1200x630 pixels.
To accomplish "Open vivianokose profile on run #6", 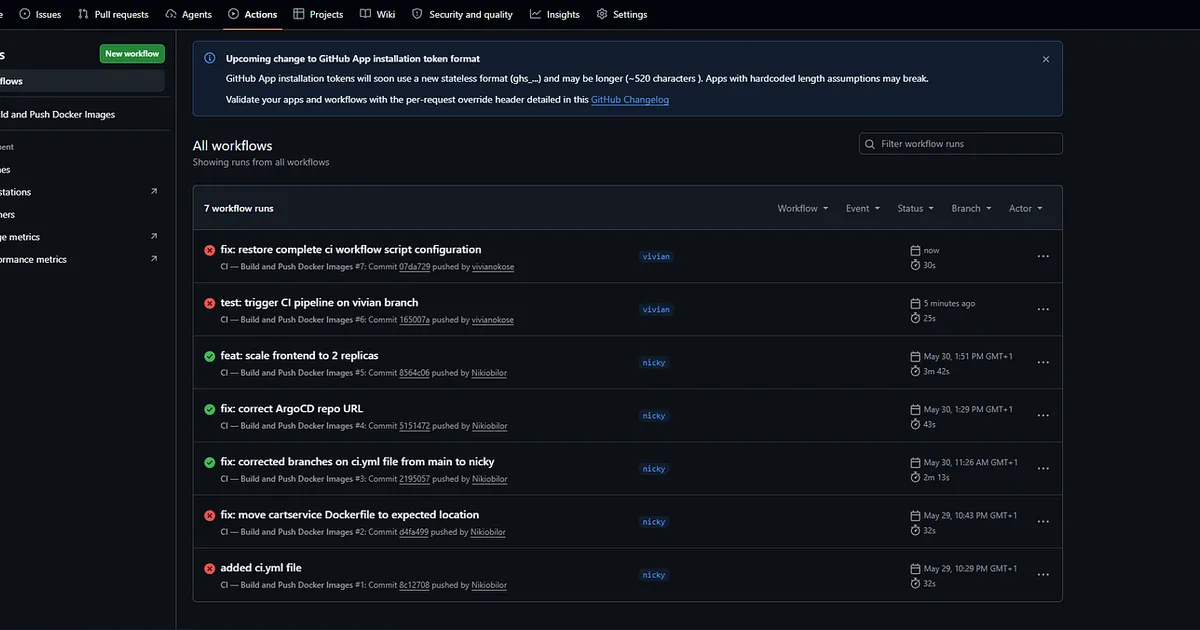I will coord(493,320).
